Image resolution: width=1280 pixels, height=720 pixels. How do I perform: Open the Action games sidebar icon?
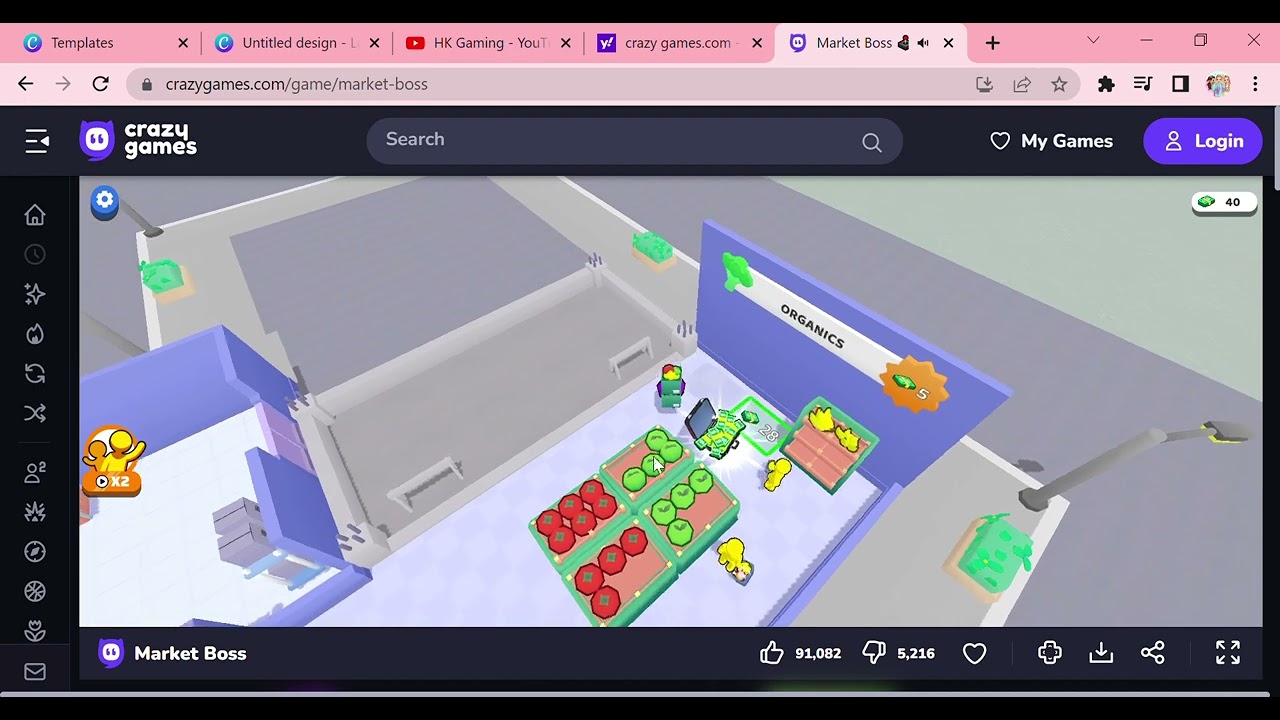pyautogui.click(x=35, y=512)
